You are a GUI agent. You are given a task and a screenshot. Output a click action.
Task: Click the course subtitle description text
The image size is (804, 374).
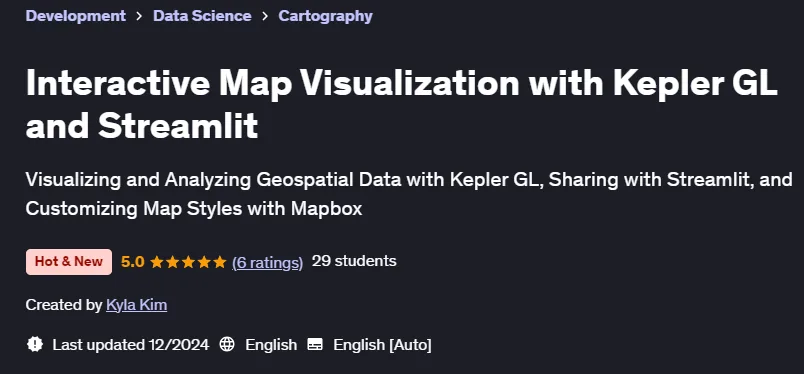tap(409, 194)
